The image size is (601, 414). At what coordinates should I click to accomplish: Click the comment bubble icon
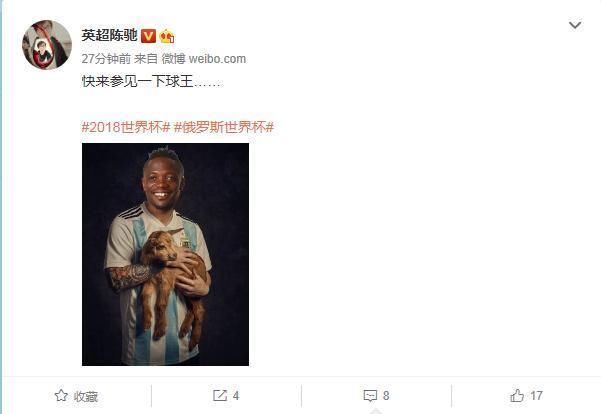[x=370, y=396]
